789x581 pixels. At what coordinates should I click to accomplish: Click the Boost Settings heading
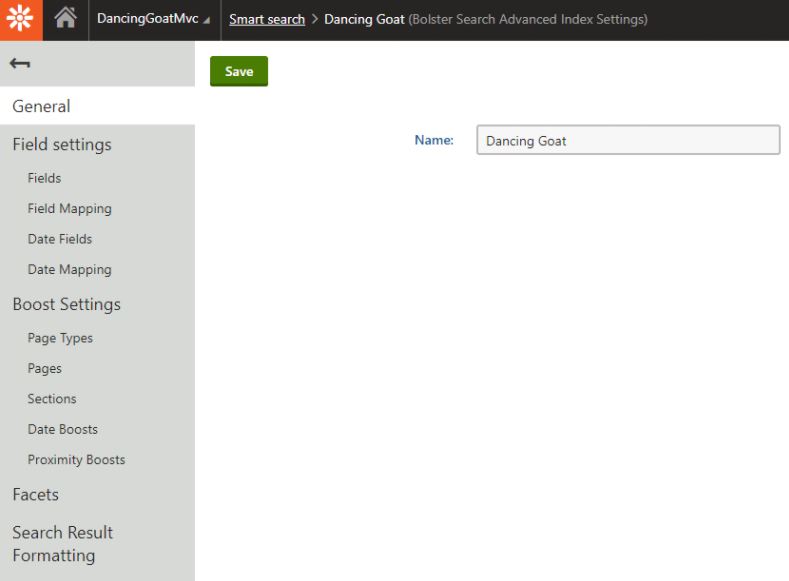[67, 304]
